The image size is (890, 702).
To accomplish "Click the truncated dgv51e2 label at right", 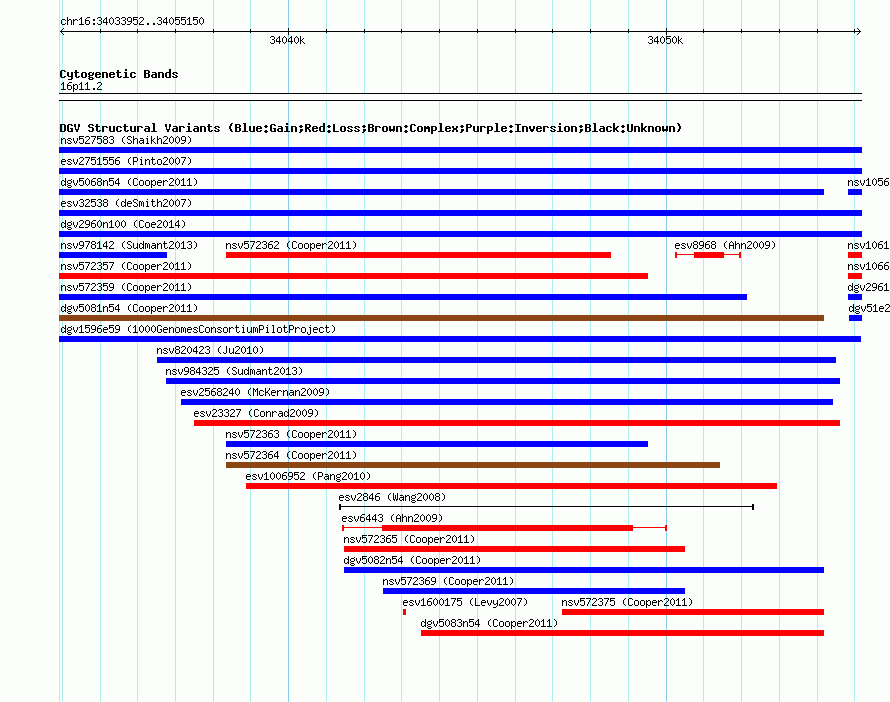I will coord(869,308).
